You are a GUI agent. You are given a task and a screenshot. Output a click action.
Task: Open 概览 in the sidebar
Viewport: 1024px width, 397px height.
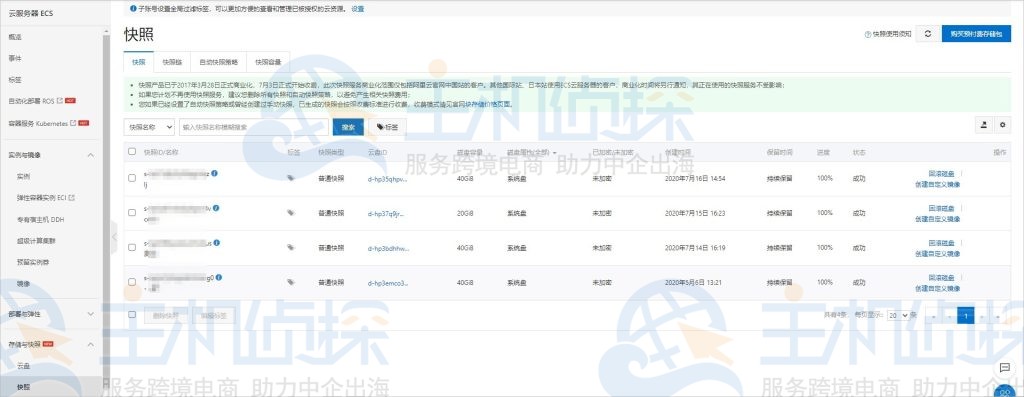(15, 37)
